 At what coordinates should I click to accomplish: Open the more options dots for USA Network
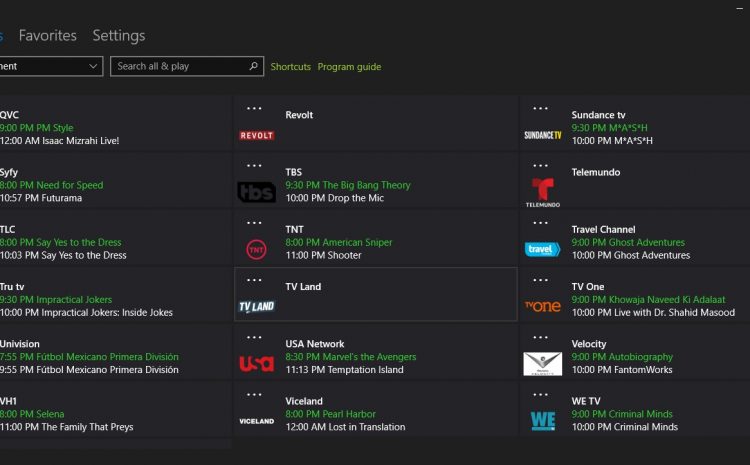[x=254, y=337]
